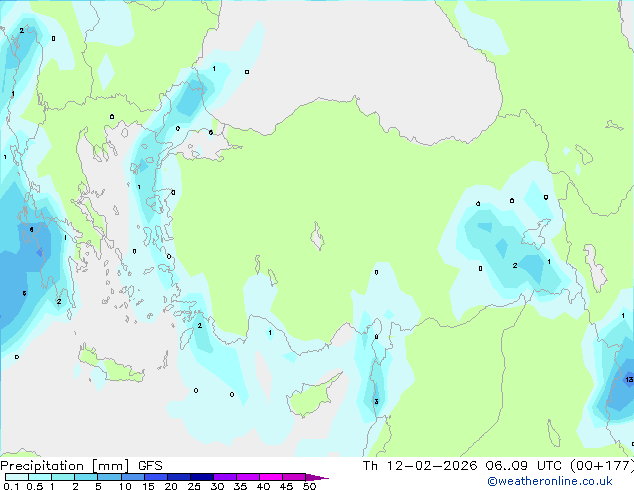Click the 'Precipitation [mm]' title text
This screenshot has height=490, width=634.
point(65,466)
